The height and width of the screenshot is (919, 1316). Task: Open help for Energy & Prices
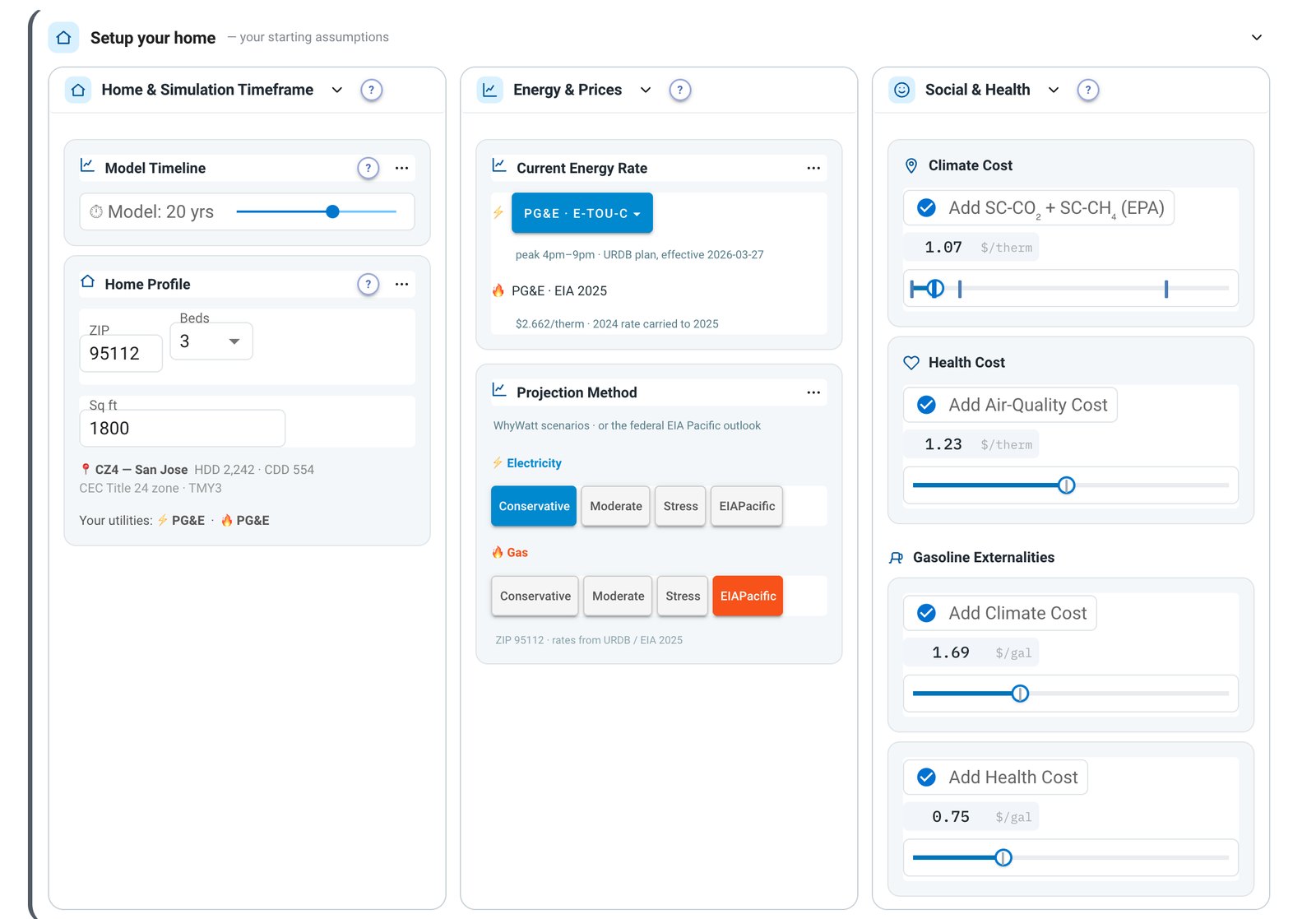tap(679, 90)
